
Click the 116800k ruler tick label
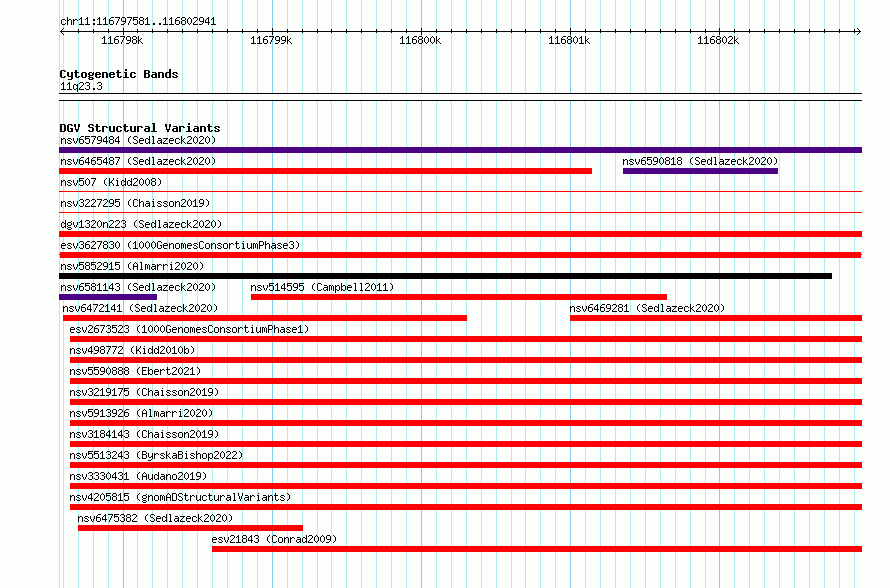[420, 40]
